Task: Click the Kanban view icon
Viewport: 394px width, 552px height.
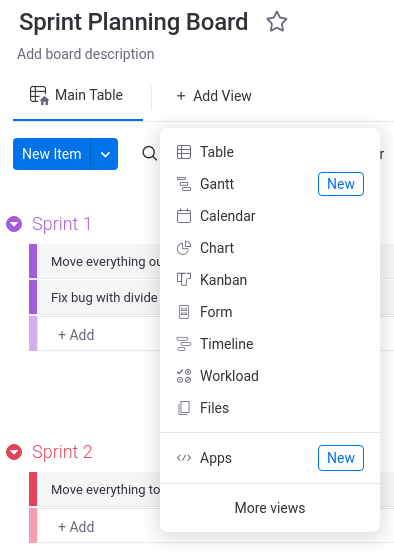Action: (184, 280)
